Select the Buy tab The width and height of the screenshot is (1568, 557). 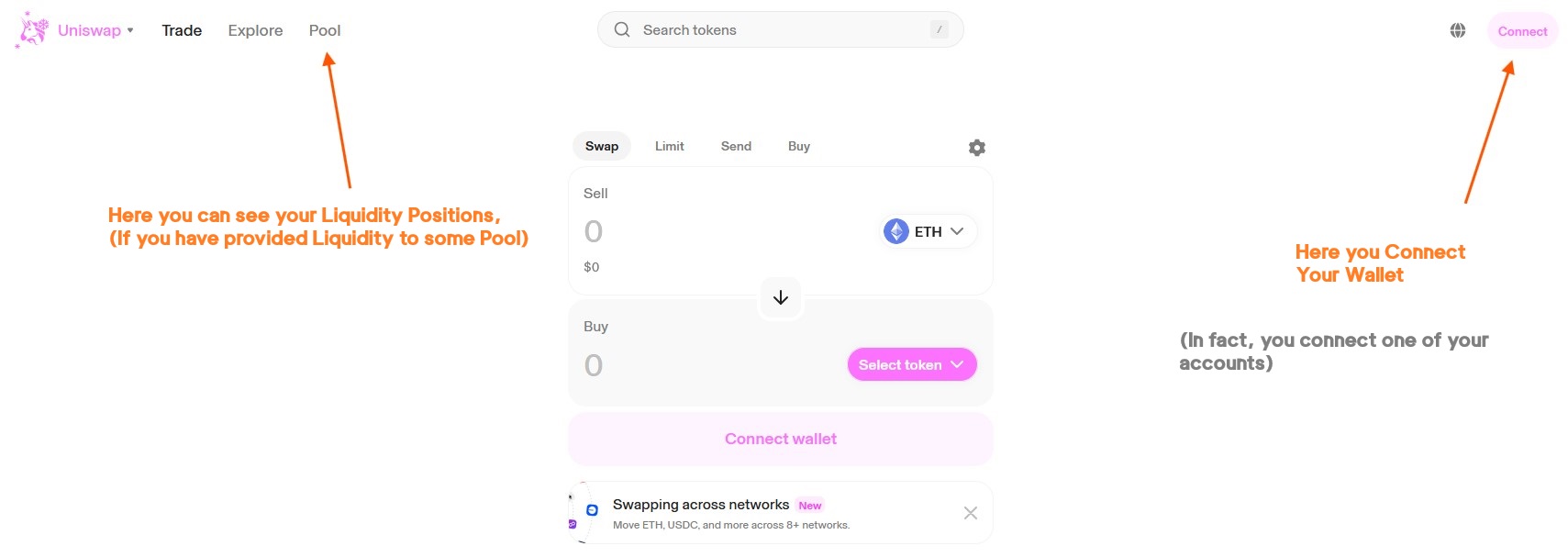798,146
